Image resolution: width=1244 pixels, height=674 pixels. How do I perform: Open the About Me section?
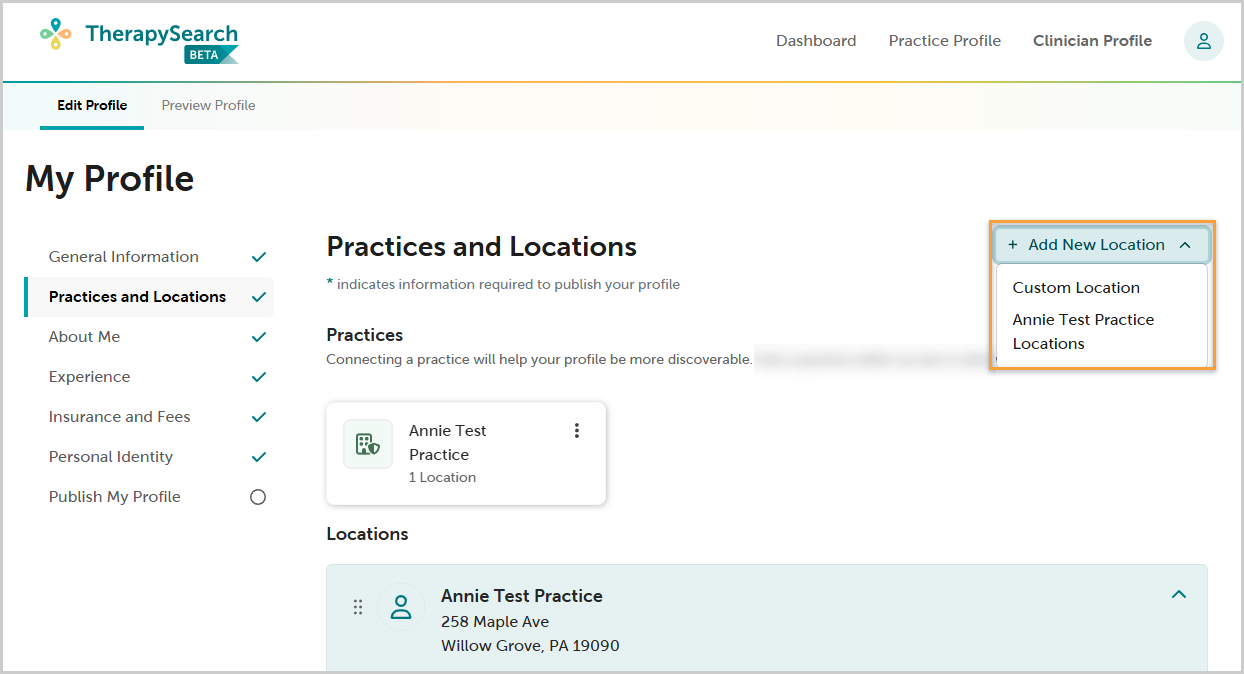(x=84, y=337)
